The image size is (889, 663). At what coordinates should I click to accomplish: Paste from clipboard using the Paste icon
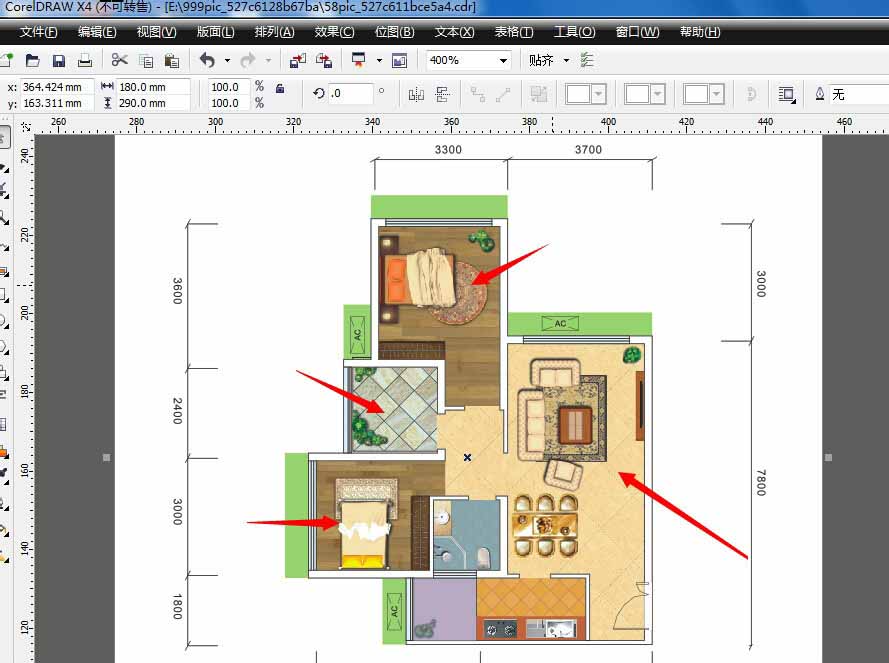click(x=171, y=60)
